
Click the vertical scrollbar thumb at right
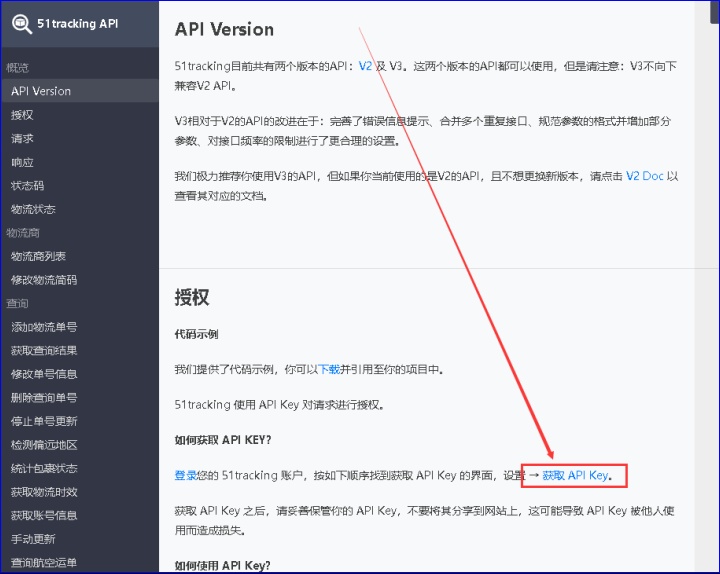(x=714, y=11)
